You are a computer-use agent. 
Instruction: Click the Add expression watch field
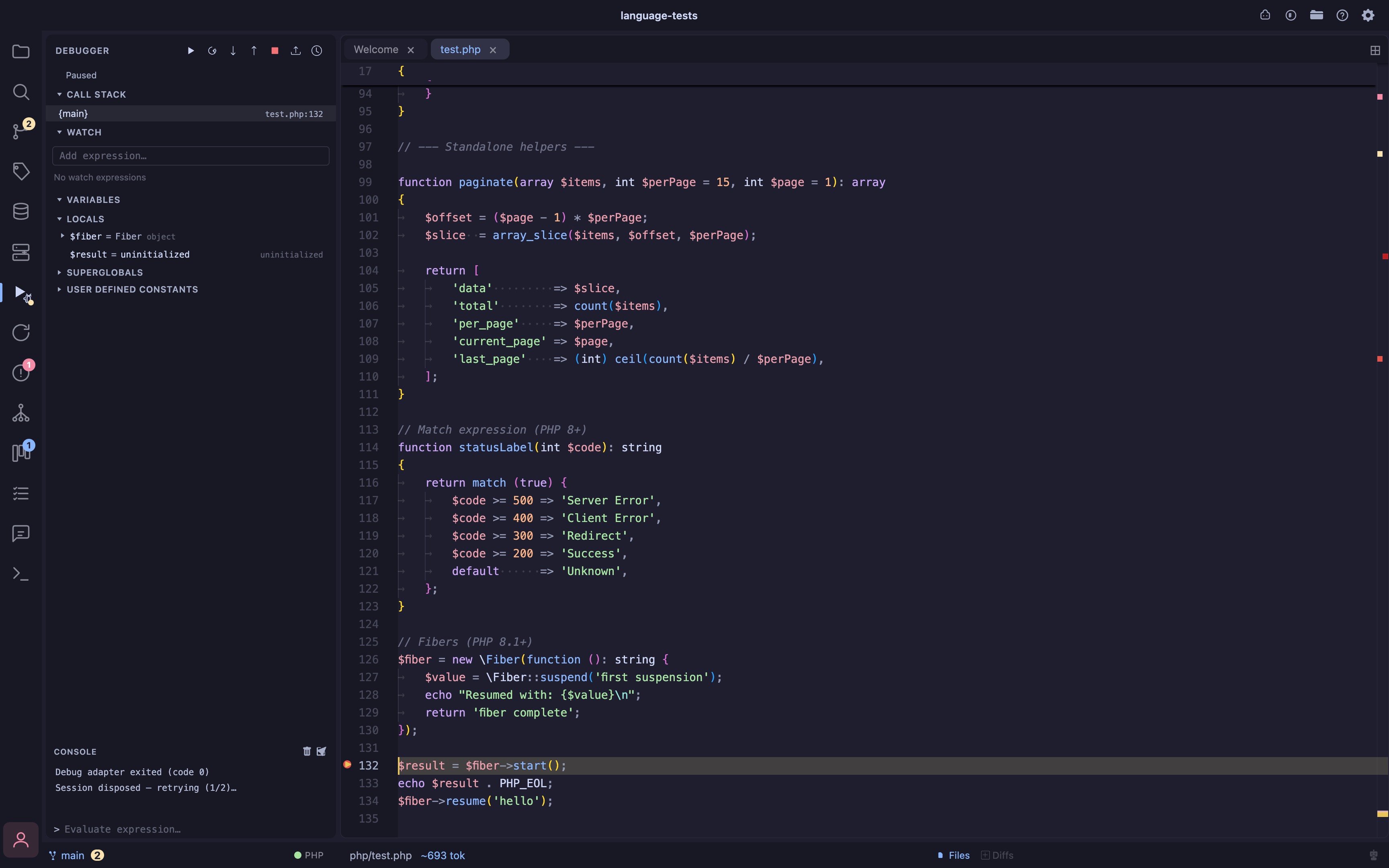coord(191,156)
